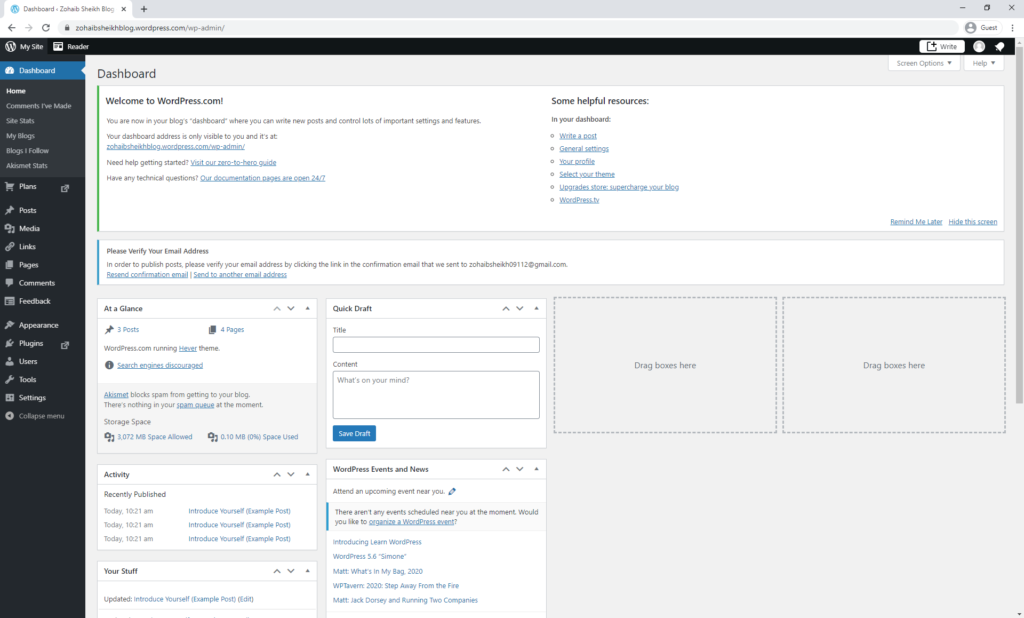Move Quick Draft box down

[520, 308]
